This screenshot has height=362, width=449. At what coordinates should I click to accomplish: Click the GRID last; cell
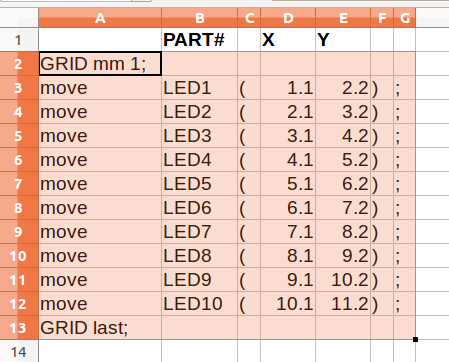click(x=100, y=328)
